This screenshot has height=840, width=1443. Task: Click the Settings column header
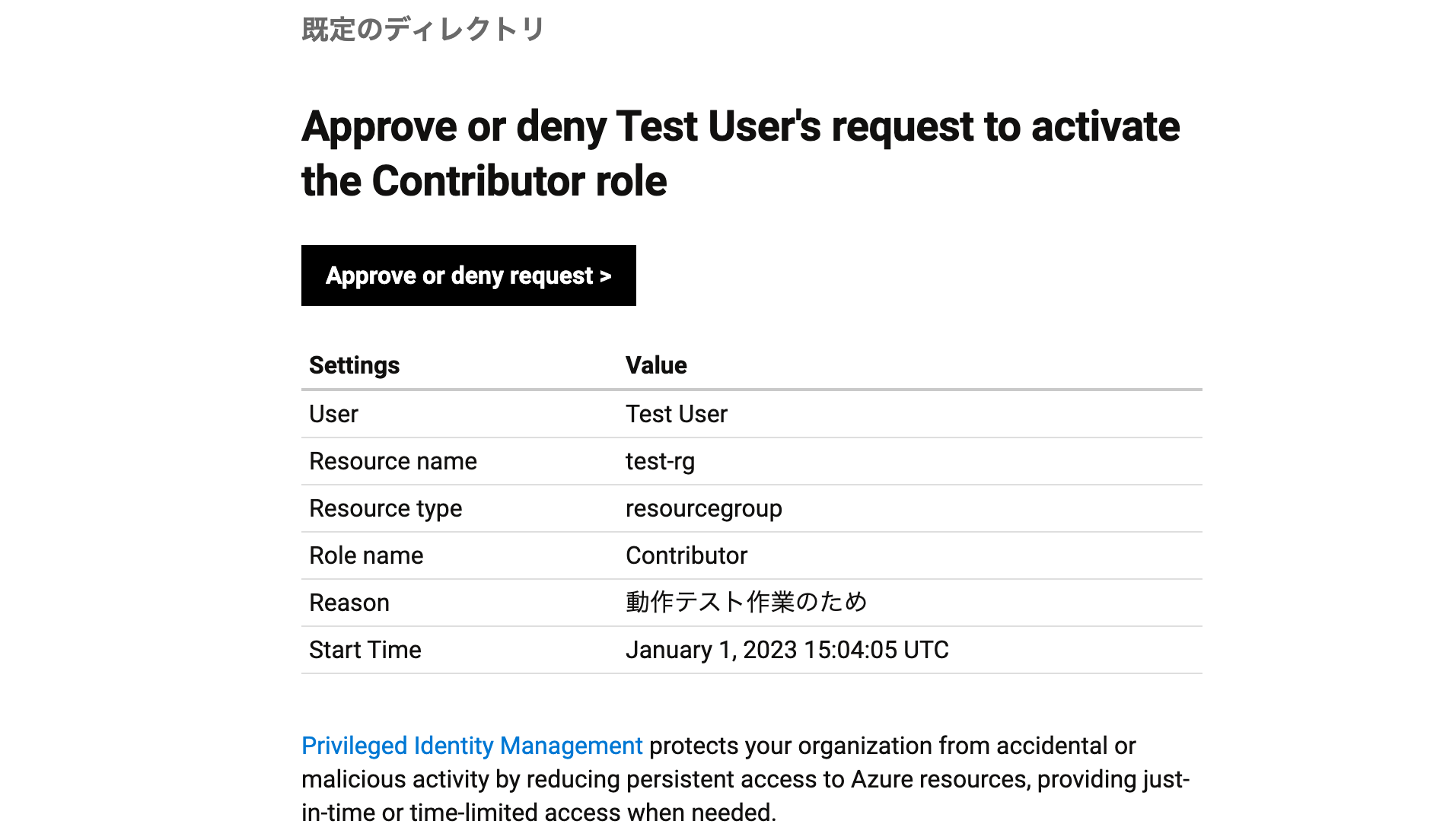[x=353, y=365]
